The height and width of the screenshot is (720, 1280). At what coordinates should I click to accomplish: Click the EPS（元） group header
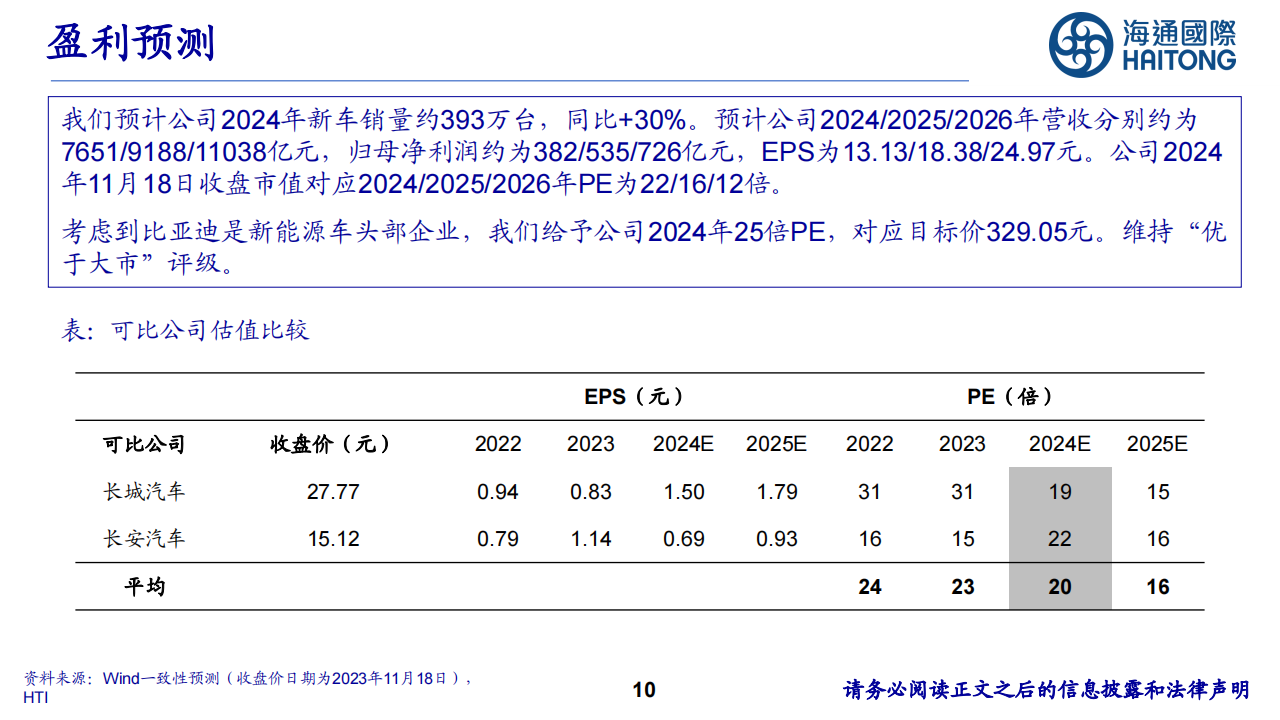pos(636,397)
